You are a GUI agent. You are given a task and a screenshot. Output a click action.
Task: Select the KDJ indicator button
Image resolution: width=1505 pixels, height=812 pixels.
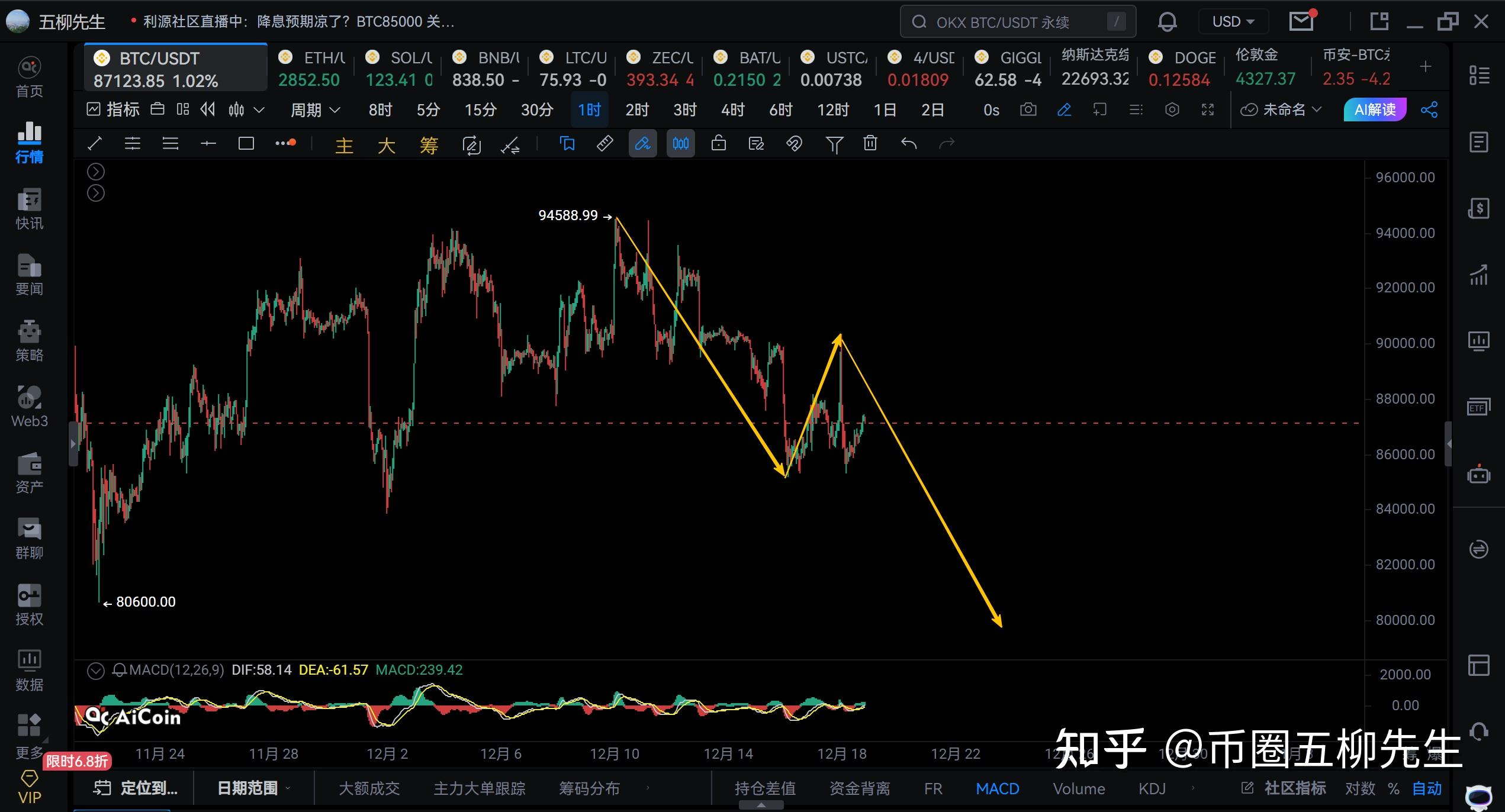point(1152,788)
